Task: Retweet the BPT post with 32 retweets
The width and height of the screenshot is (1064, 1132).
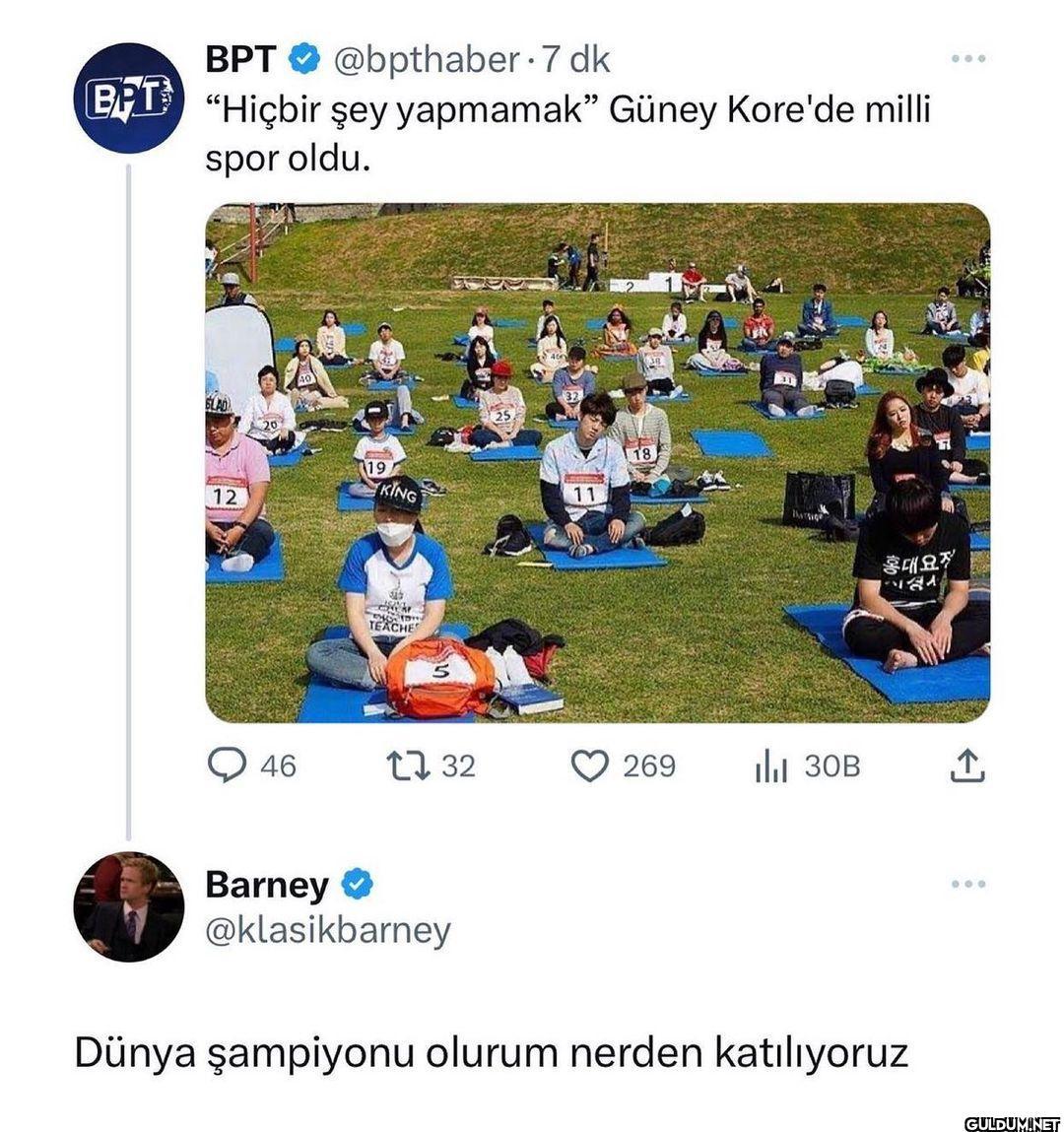Action: click(408, 766)
